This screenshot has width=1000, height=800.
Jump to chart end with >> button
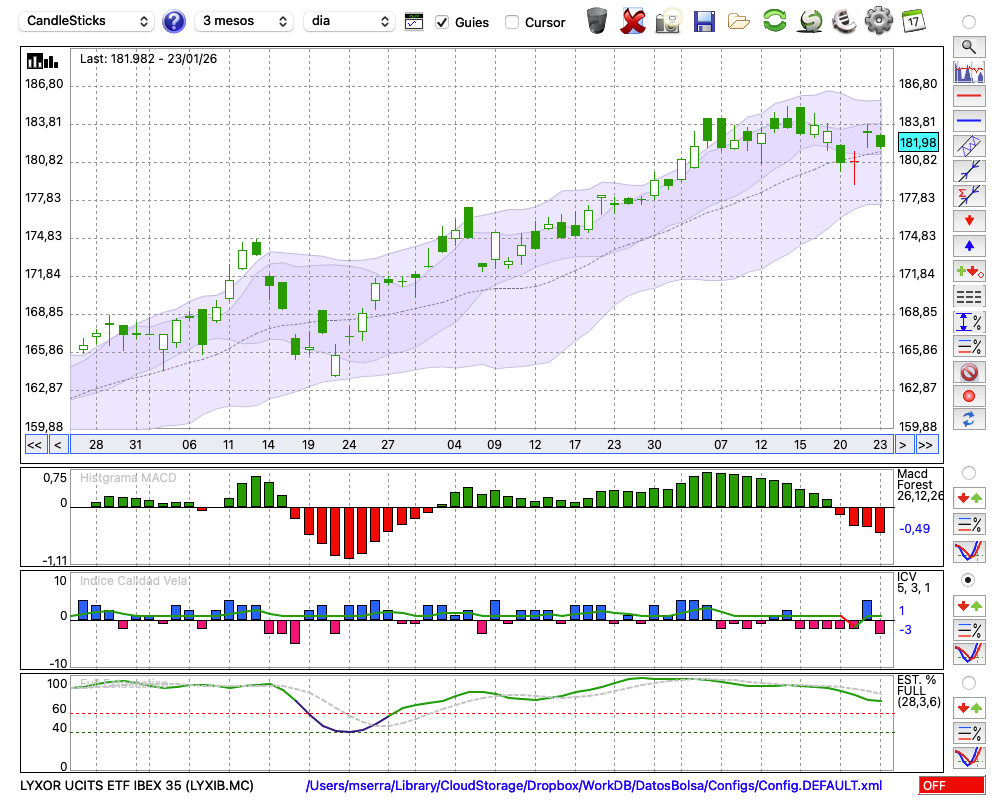pyautogui.click(x=926, y=445)
